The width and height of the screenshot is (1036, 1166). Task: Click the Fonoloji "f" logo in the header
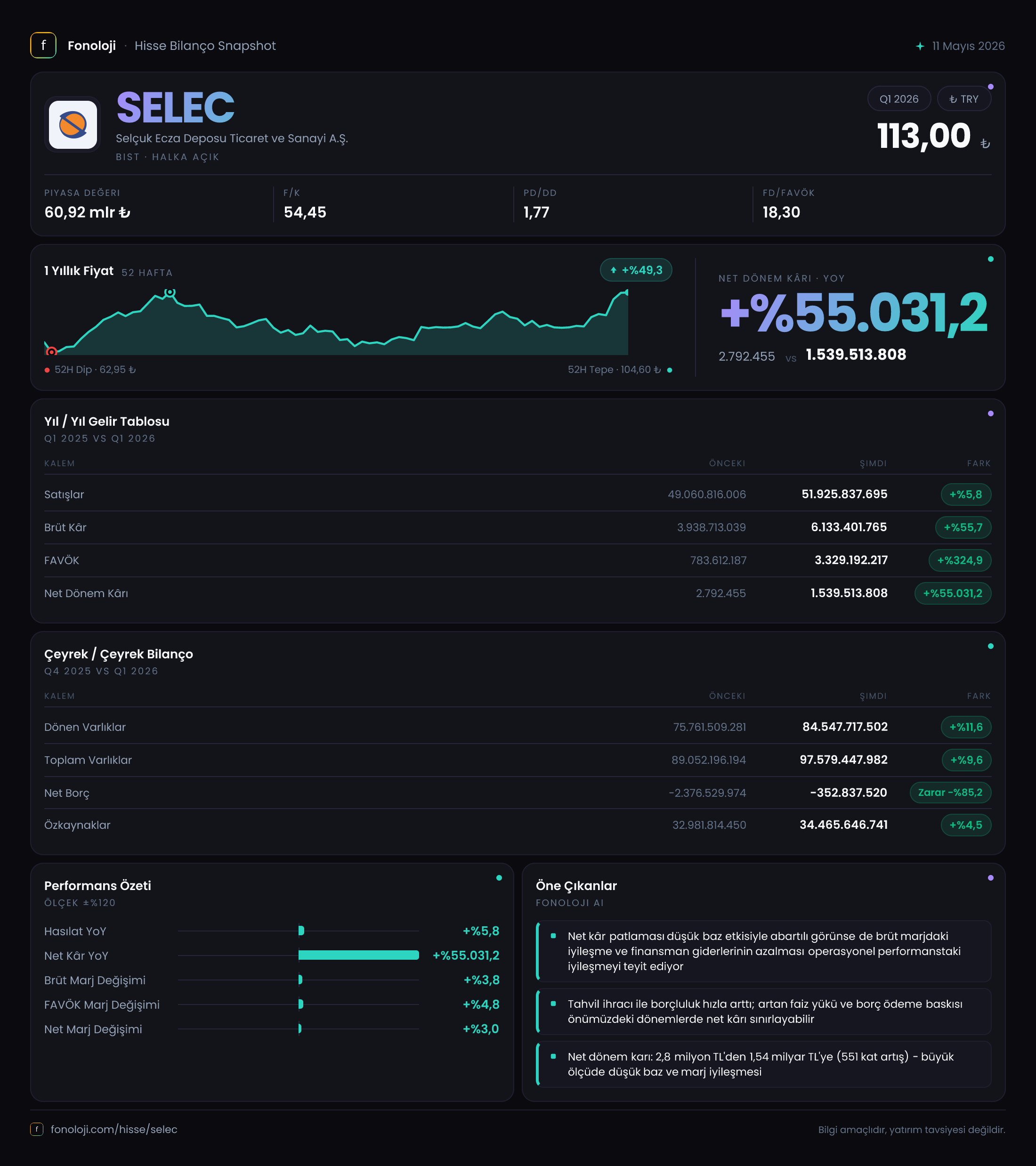pyautogui.click(x=43, y=46)
